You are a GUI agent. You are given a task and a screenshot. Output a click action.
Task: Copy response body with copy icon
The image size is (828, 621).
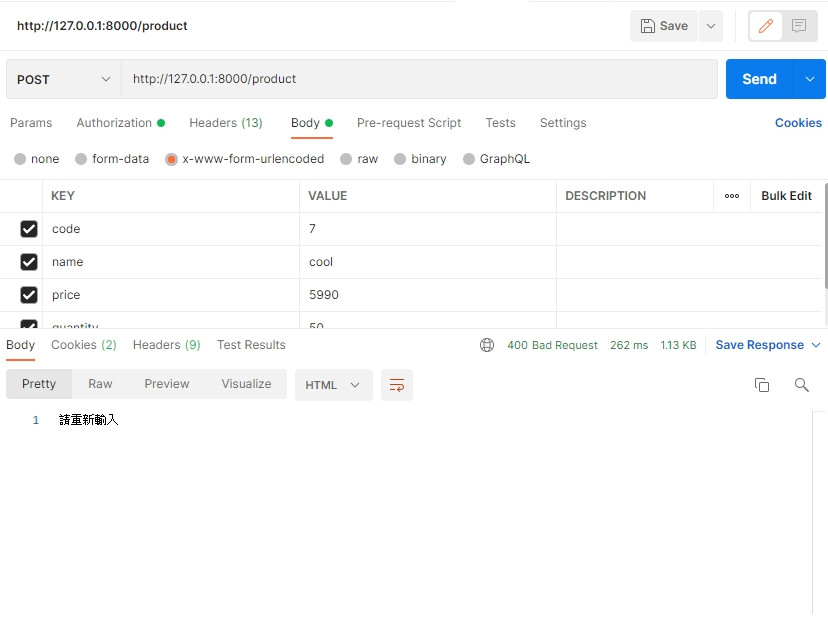pyautogui.click(x=761, y=385)
